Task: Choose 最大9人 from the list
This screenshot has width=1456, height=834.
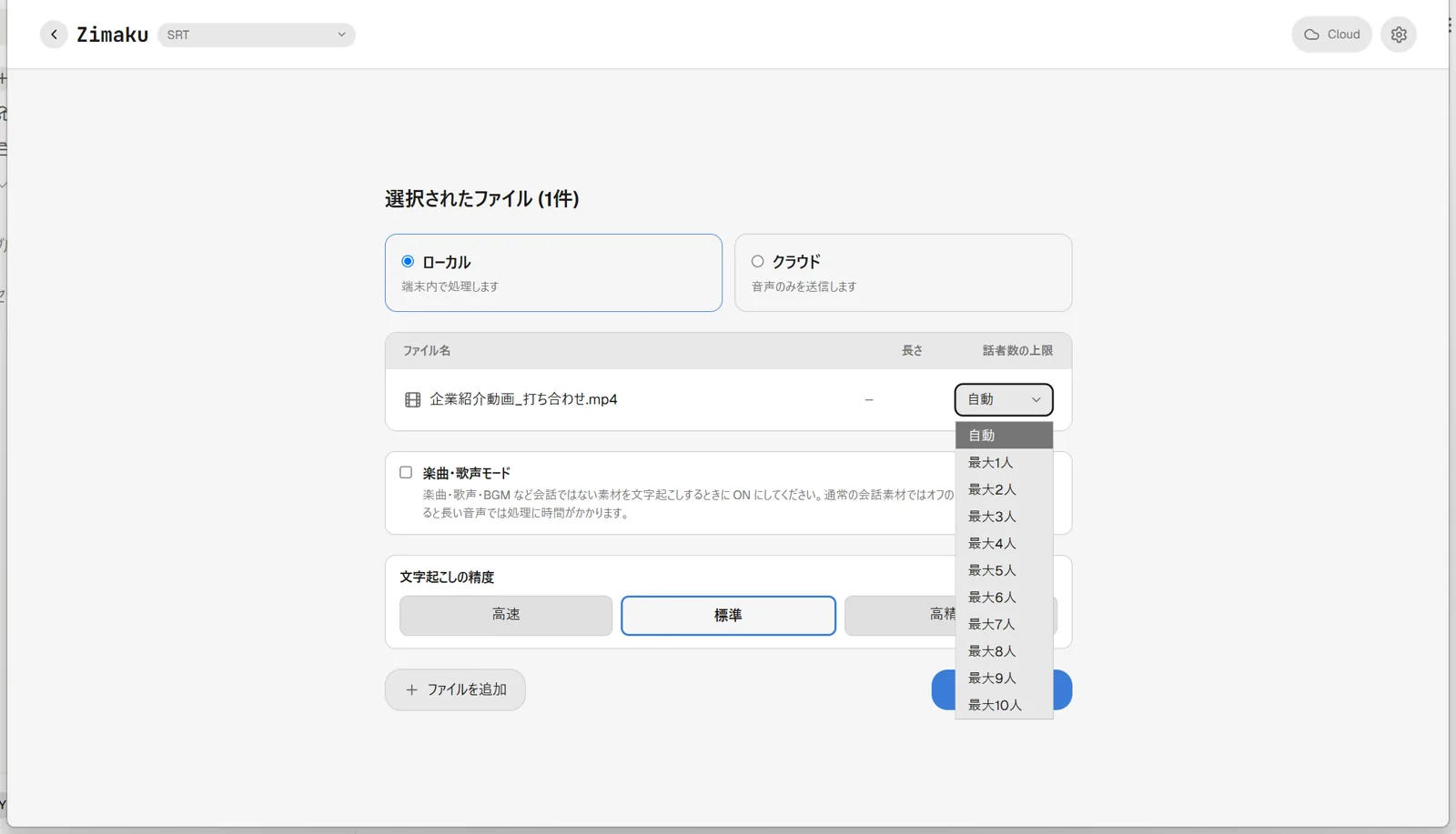Action: tap(1004, 678)
